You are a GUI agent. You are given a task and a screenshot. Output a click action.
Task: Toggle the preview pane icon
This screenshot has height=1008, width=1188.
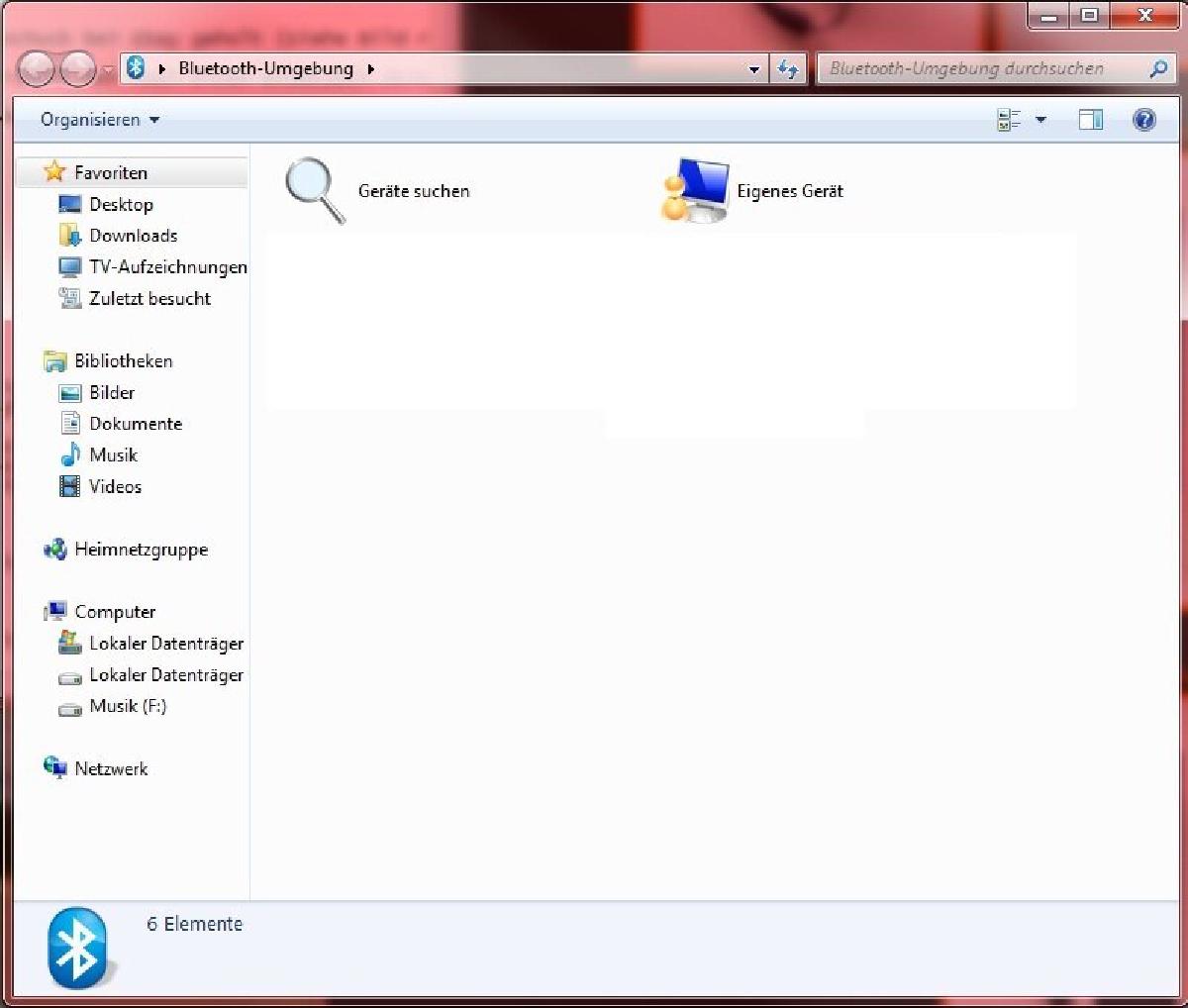(x=1090, y=120)
